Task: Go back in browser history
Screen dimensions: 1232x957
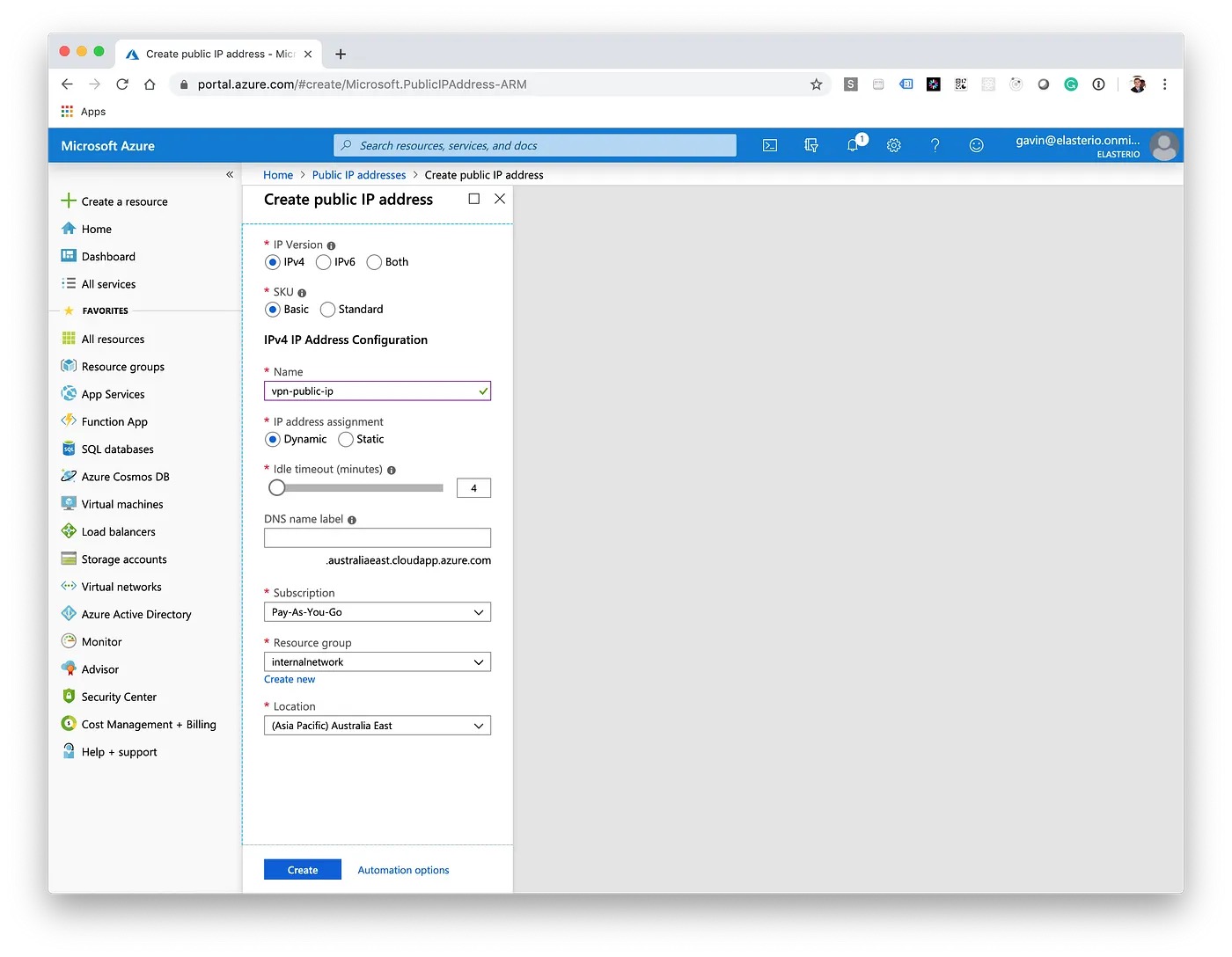Action: [x=68, y=84]
